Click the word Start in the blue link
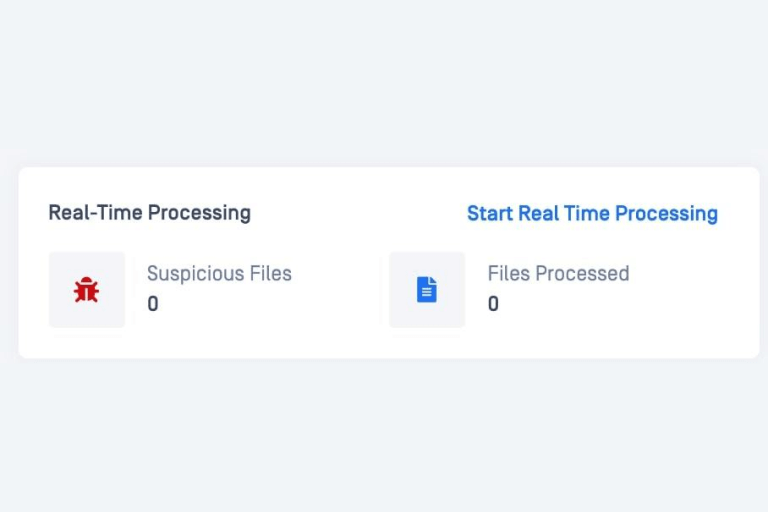This screenshot has height=512, width=768. click(x=490, y=213)
